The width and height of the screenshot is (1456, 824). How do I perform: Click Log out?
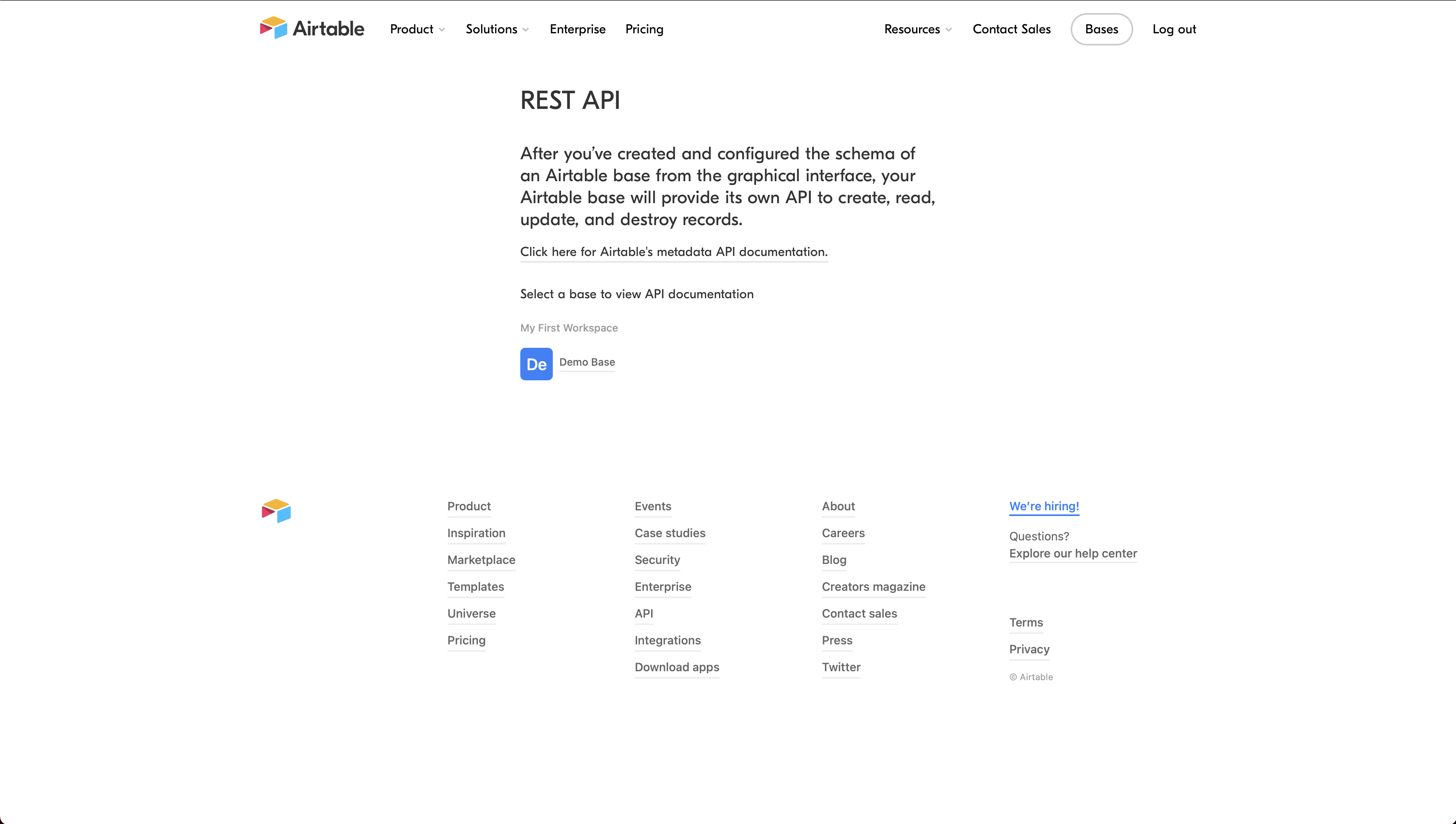coord(1174,29)
